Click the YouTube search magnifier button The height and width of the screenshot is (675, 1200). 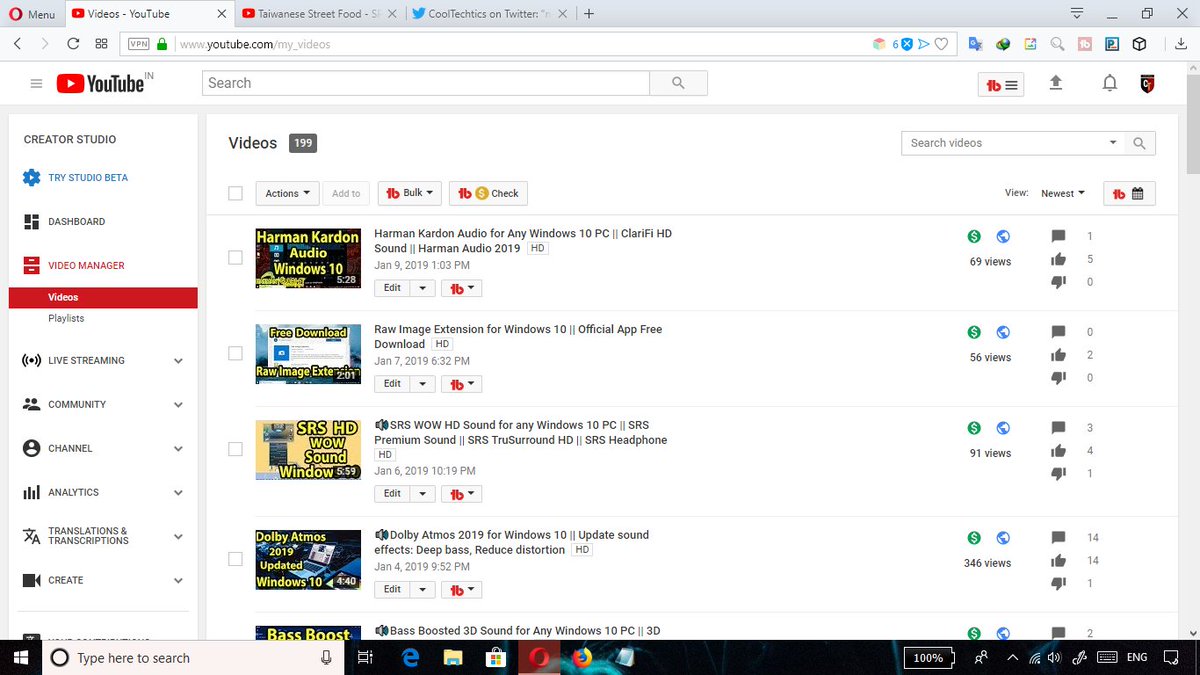[x=678, y=83]
